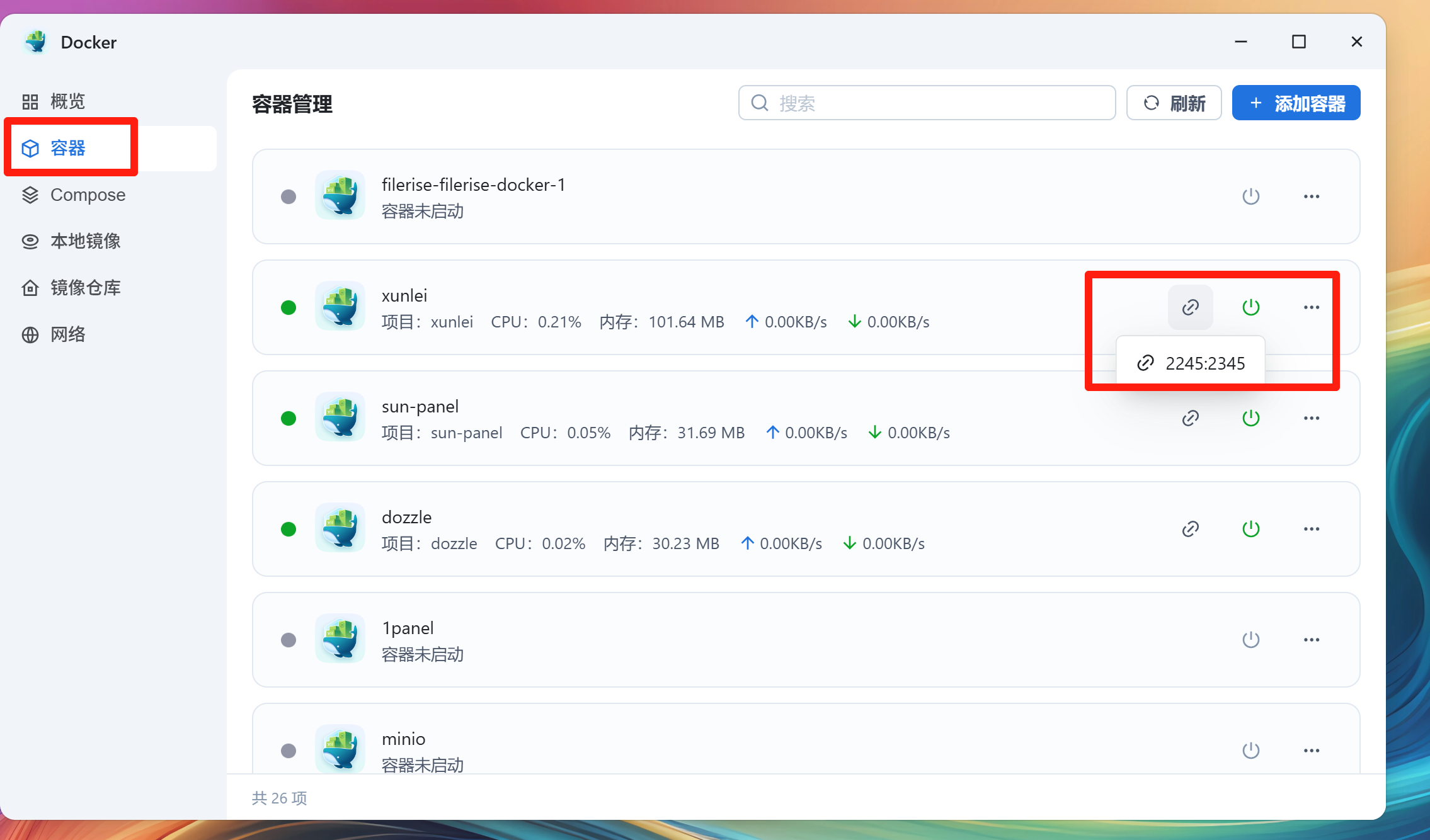Click the link icon for sun-panel container
Image resolution: width=1430 pixels, height=840 pixels.
(1190, 418)
